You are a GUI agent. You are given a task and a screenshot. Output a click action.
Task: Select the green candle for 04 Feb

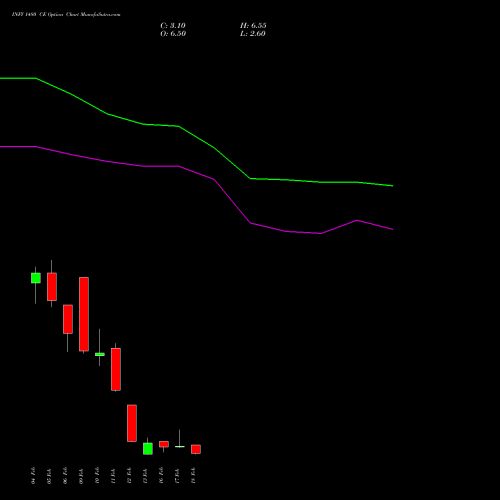36,278
